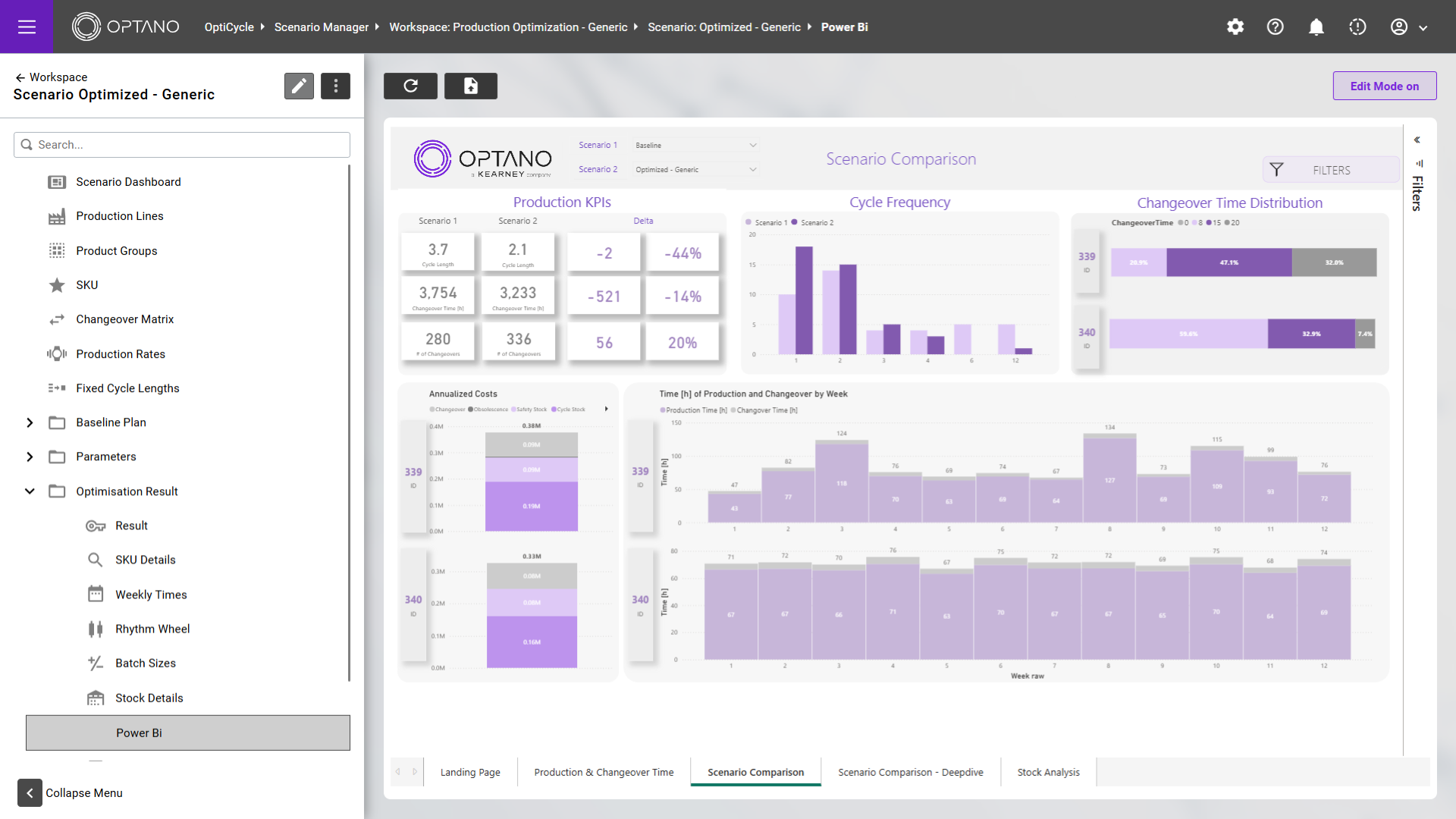Collapse the Optimisation Result folder
Image resolution: width=1456 pixels, height=819 pixels.
(x=30, y=491)
